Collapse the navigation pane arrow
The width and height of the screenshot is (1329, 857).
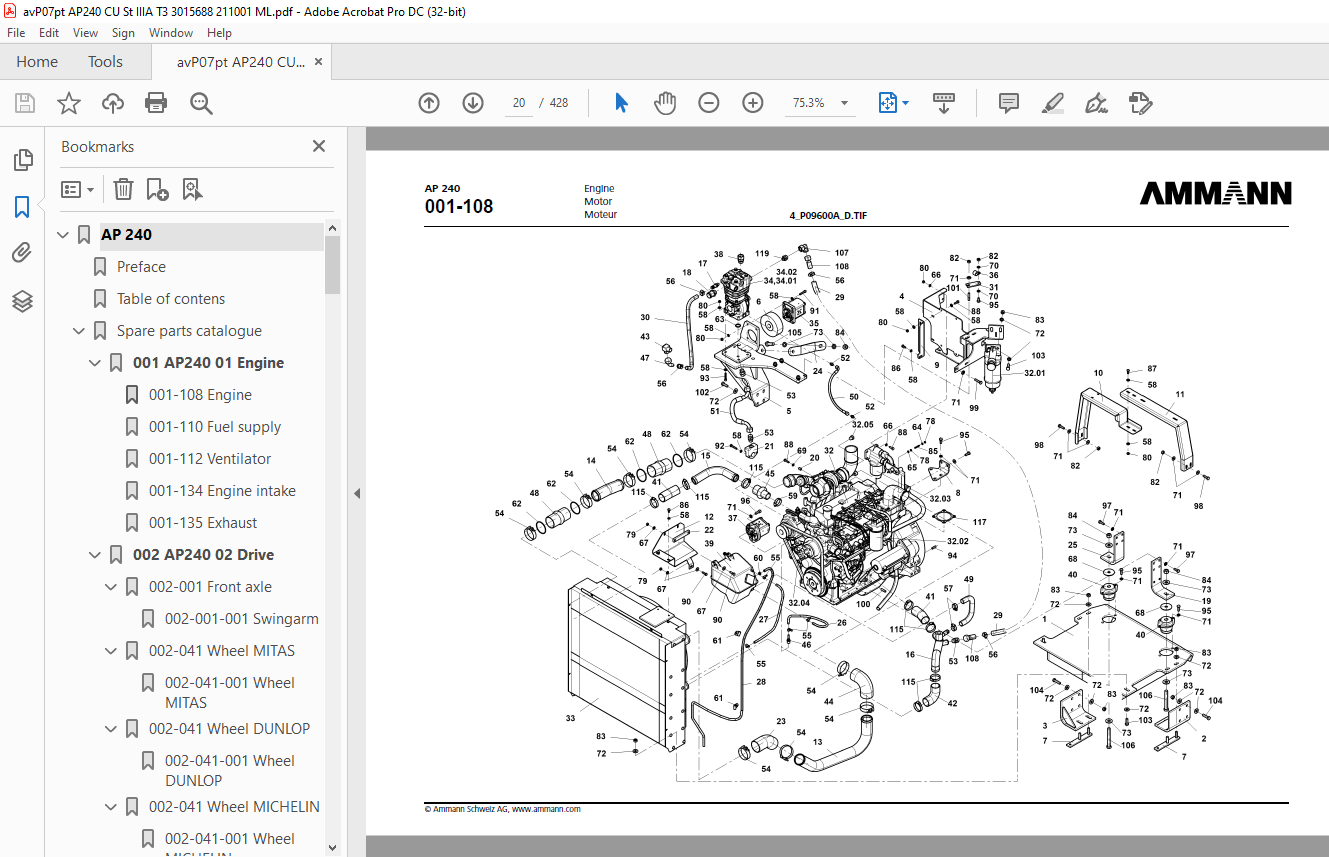pos(358,493)
